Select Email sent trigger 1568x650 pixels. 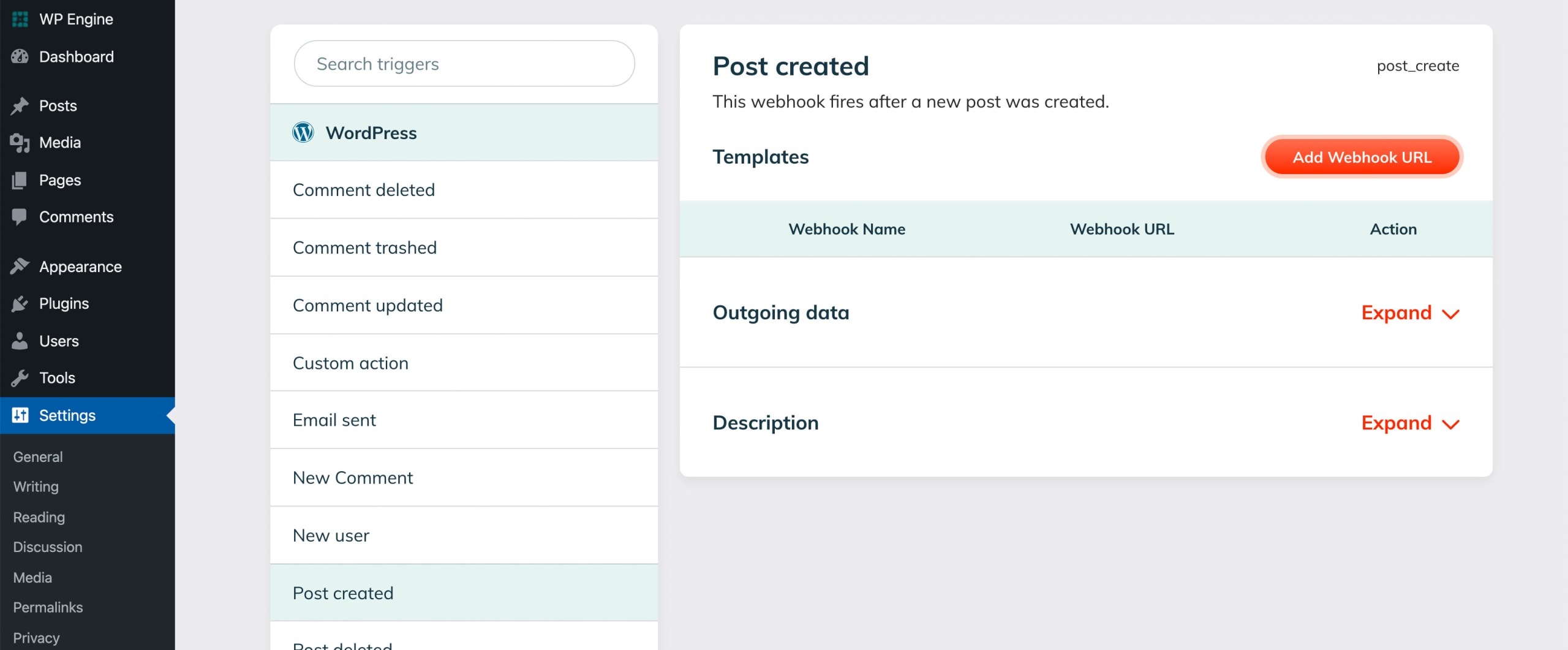464,420
